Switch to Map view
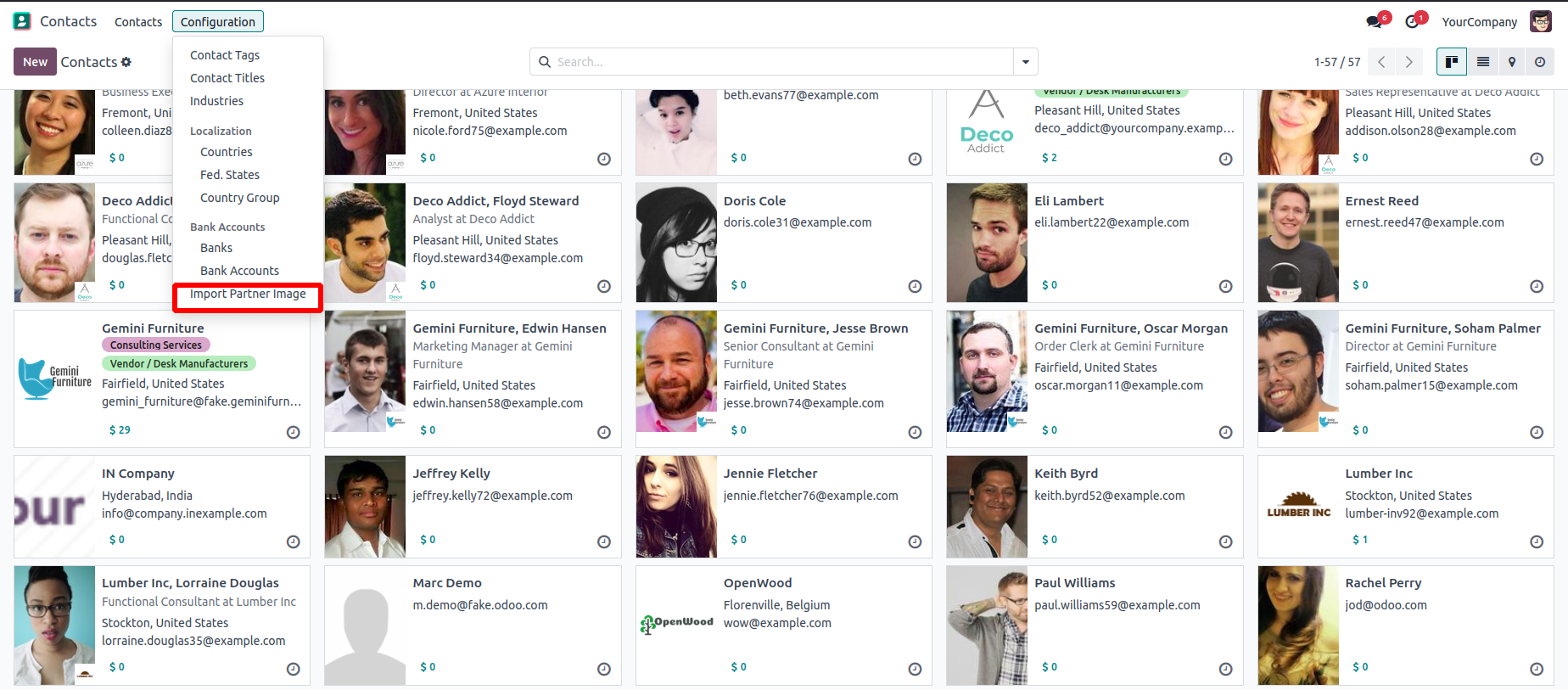The image size is (1568, 690). [x=1512, y=62]
